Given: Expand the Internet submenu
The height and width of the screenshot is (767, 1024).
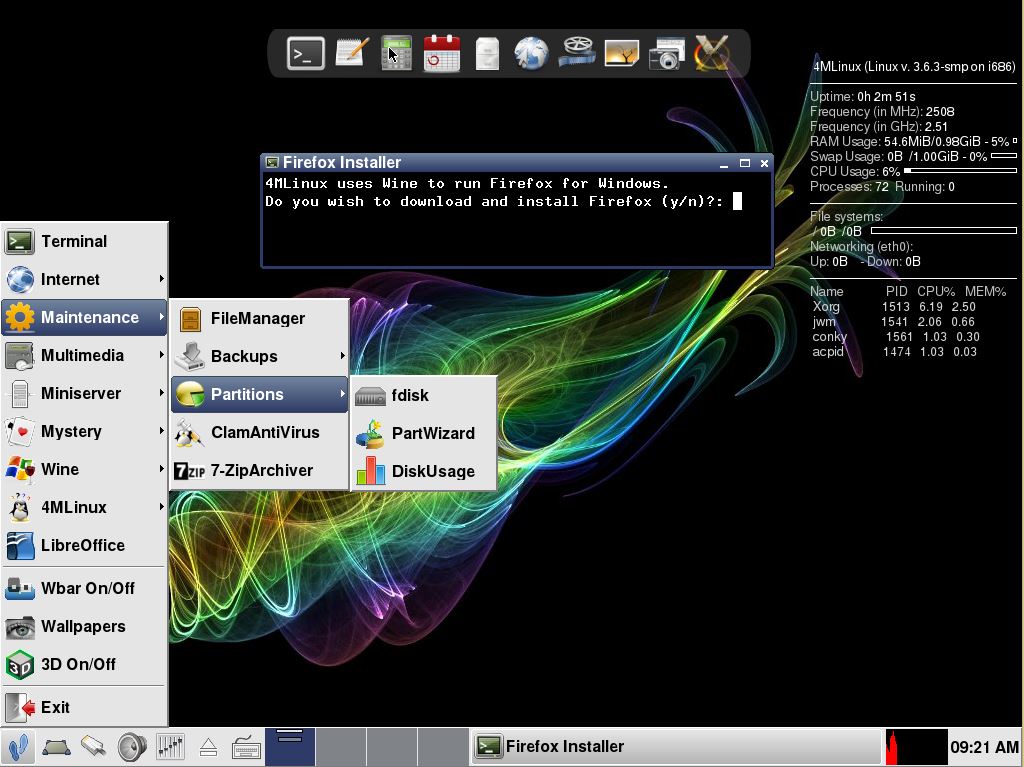Looking at the screenshot, I should click(84, 279).
